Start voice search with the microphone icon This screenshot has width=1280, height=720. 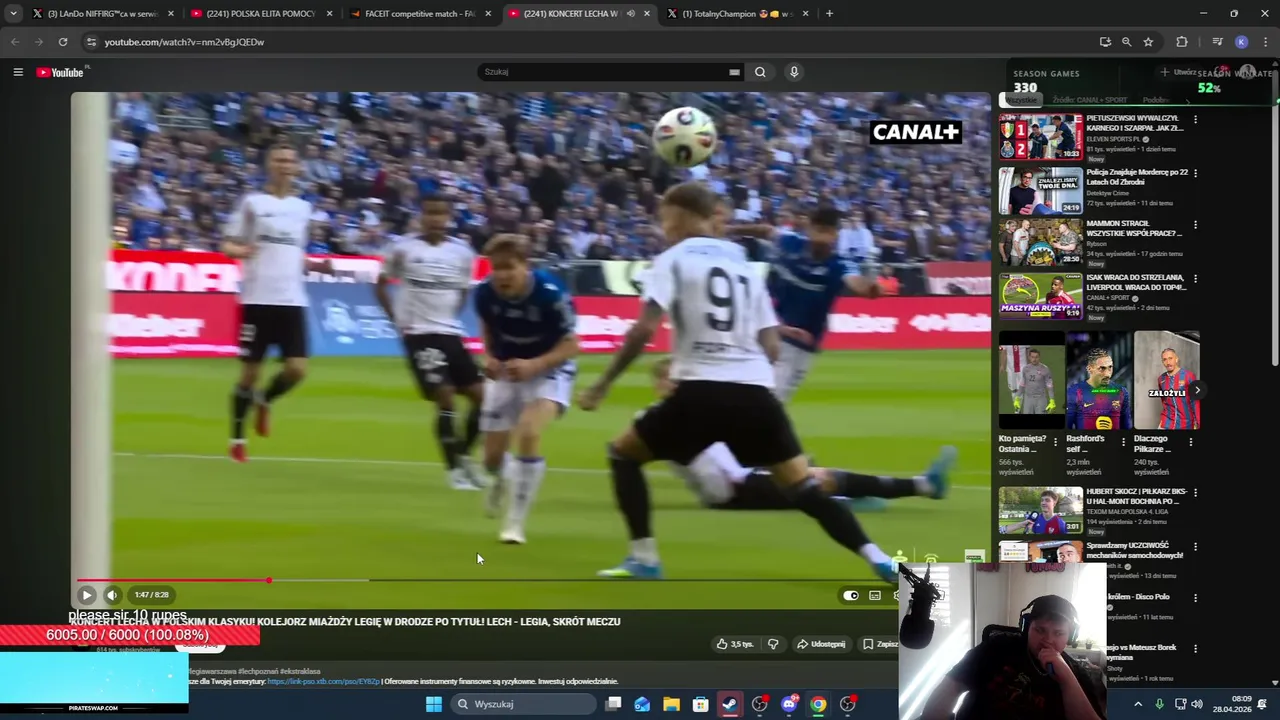pyautogui.click(x=794, y=72)
